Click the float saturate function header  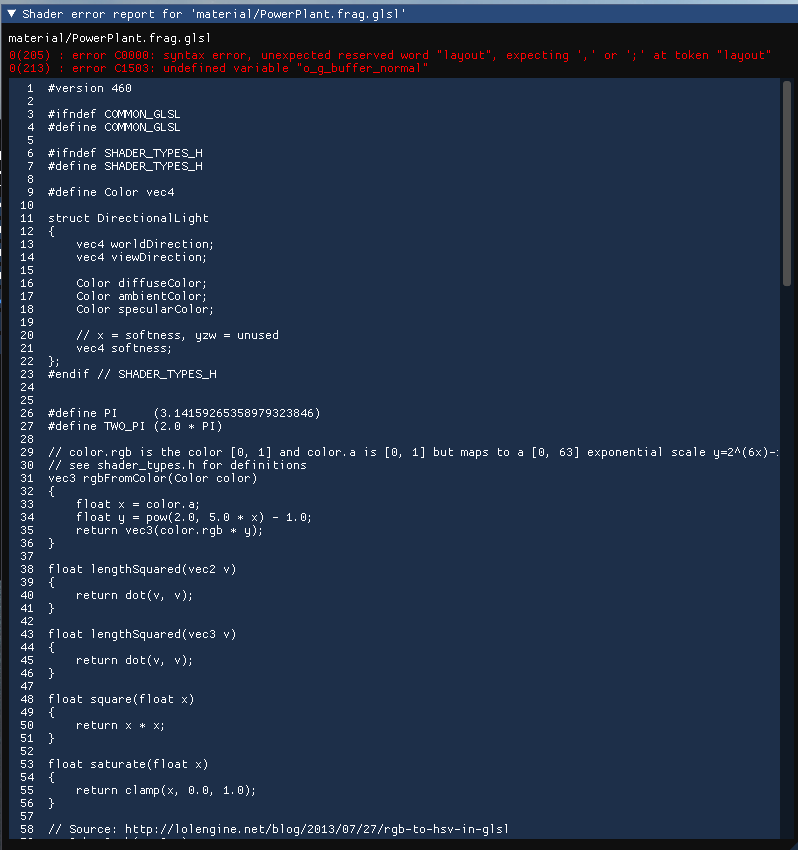128,764
